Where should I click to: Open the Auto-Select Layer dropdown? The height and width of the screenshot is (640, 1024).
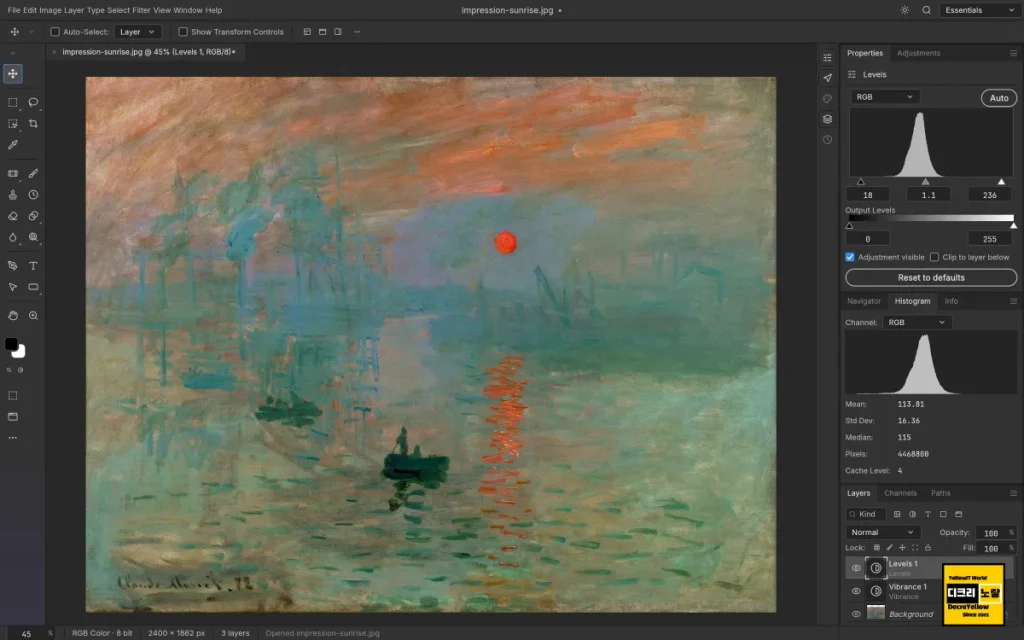[x=137, y=32]
